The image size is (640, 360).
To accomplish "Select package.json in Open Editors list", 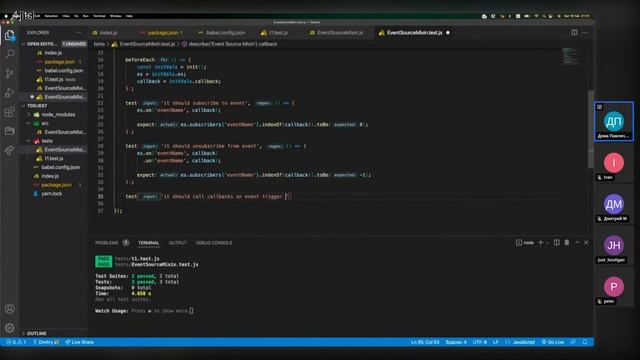I will point(60,62).
